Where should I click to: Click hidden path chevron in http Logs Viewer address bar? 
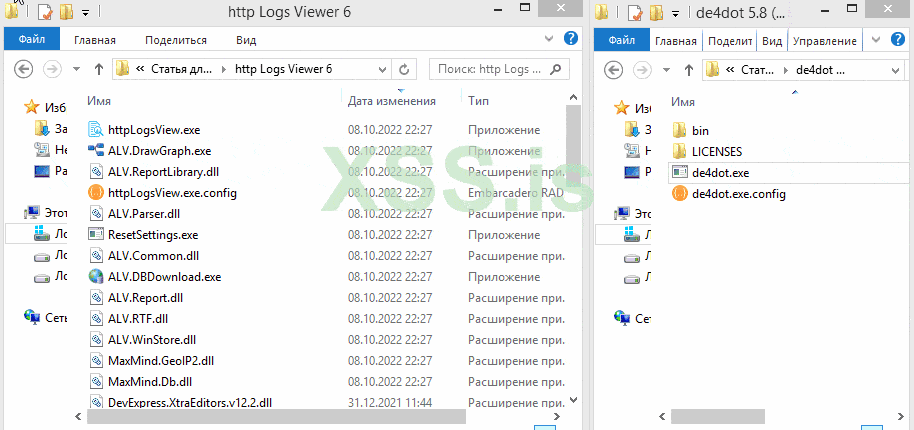click(x=140, y=69)
